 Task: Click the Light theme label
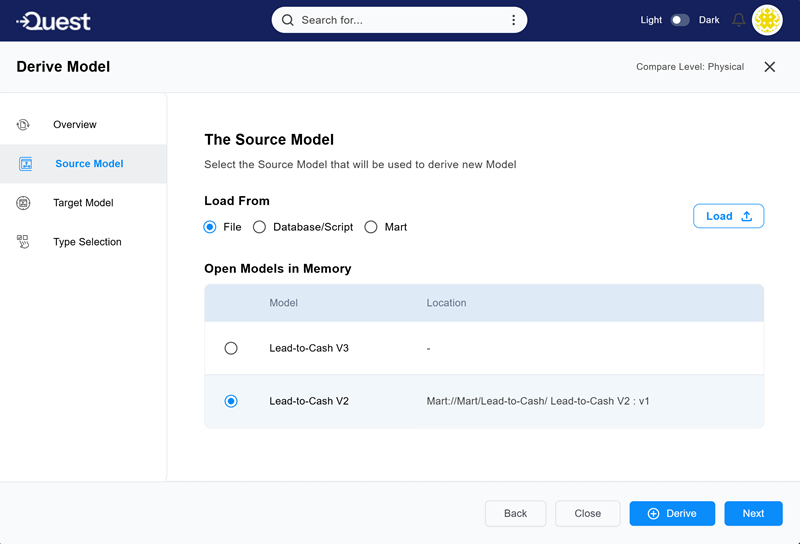pos(651,20)
